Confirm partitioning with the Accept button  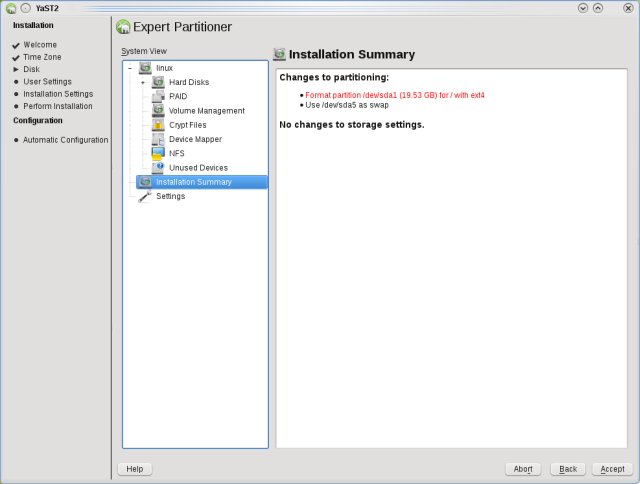point(612,469)
